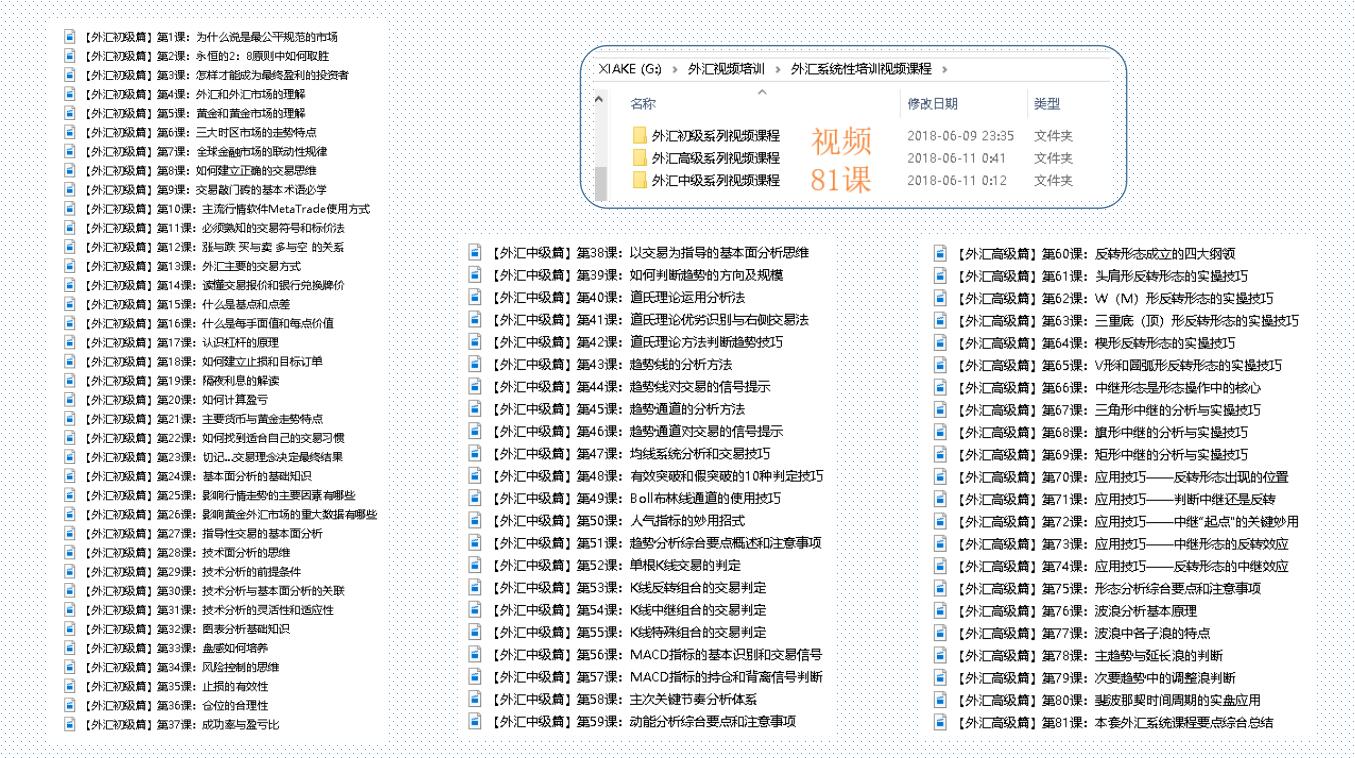Select the 第56课 MACD指标 lesson file

point(658,654)
